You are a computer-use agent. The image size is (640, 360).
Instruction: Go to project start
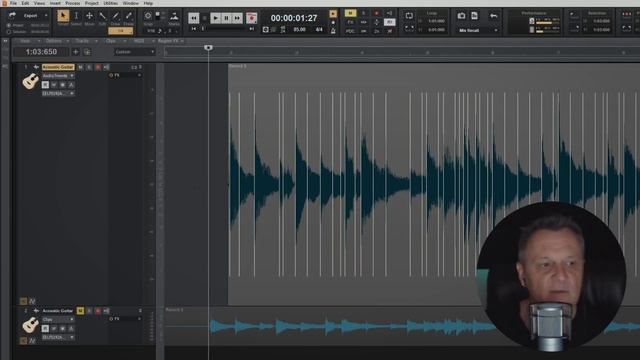[194, 29]
